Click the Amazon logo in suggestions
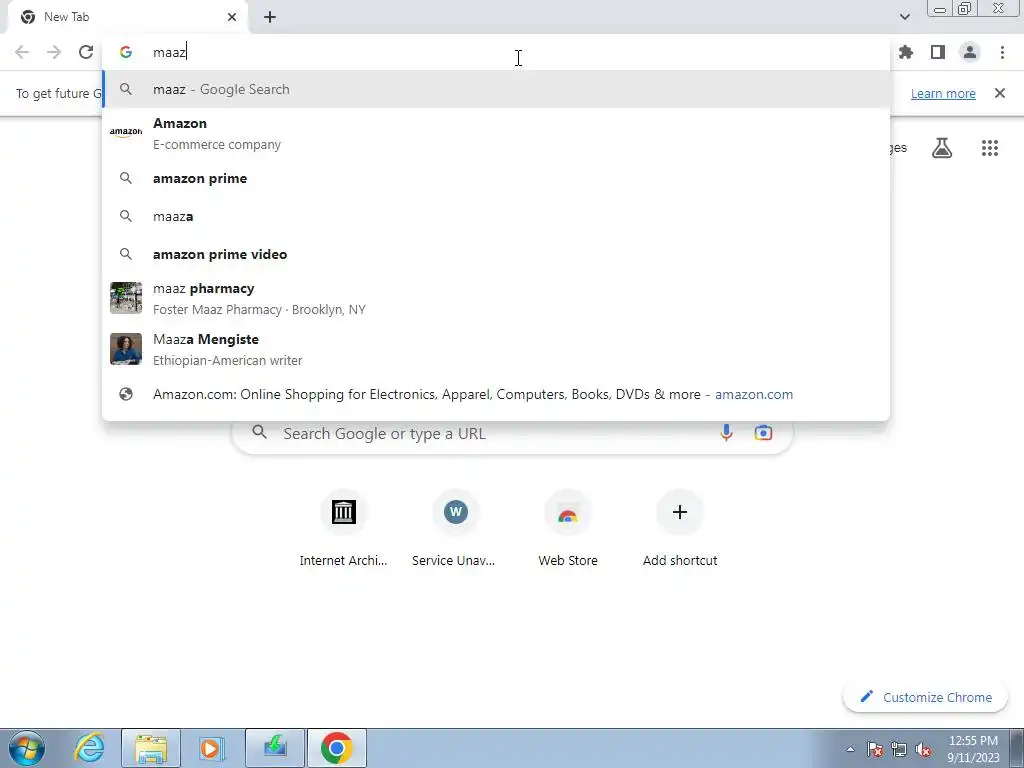The height and width of the screenshot is (768, 1024). [x=126, y=133]
